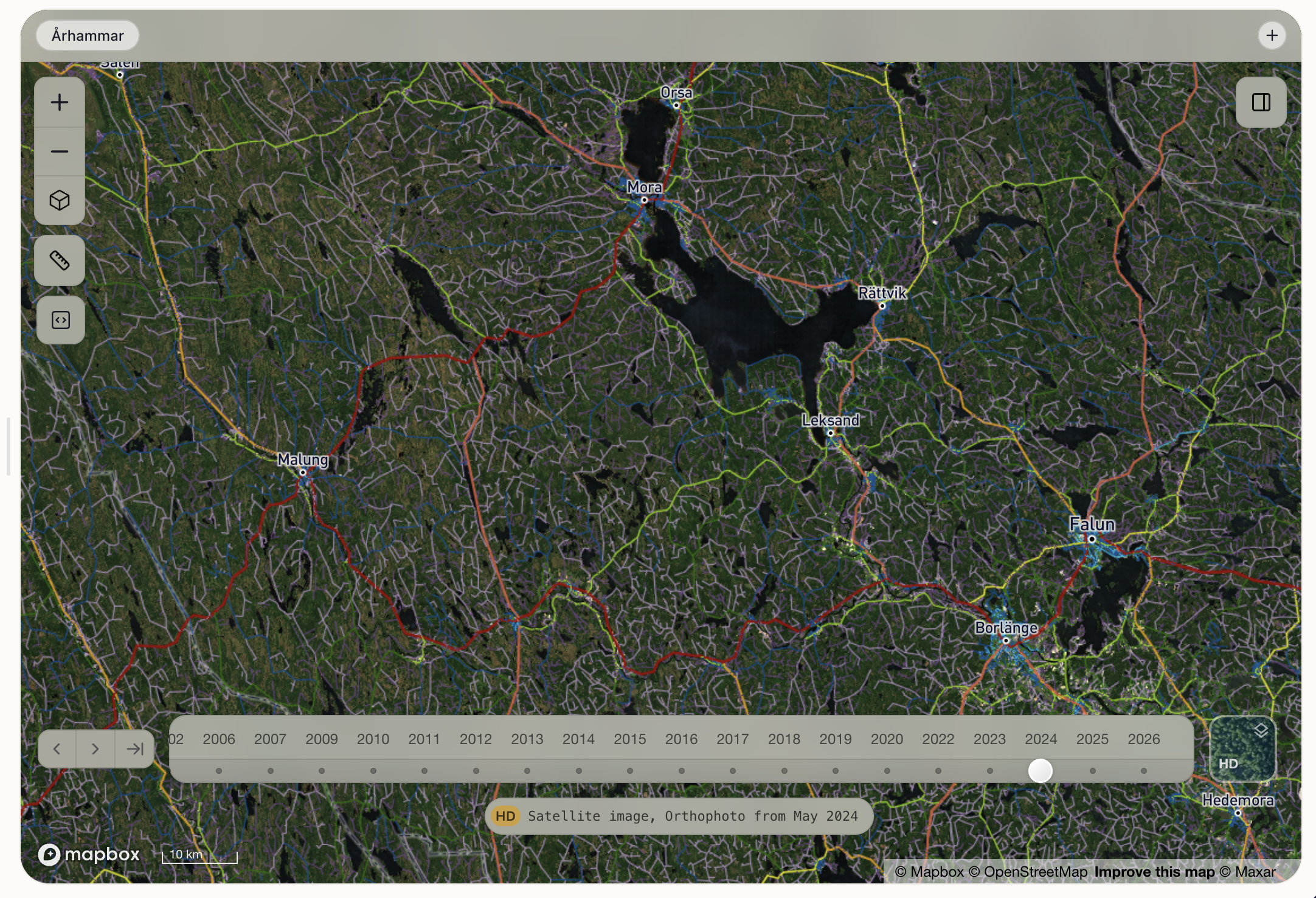1316x898 pixels.
Task: Select the ruler measurement tool
Action: pyautogui.click(x=60, y=260)
